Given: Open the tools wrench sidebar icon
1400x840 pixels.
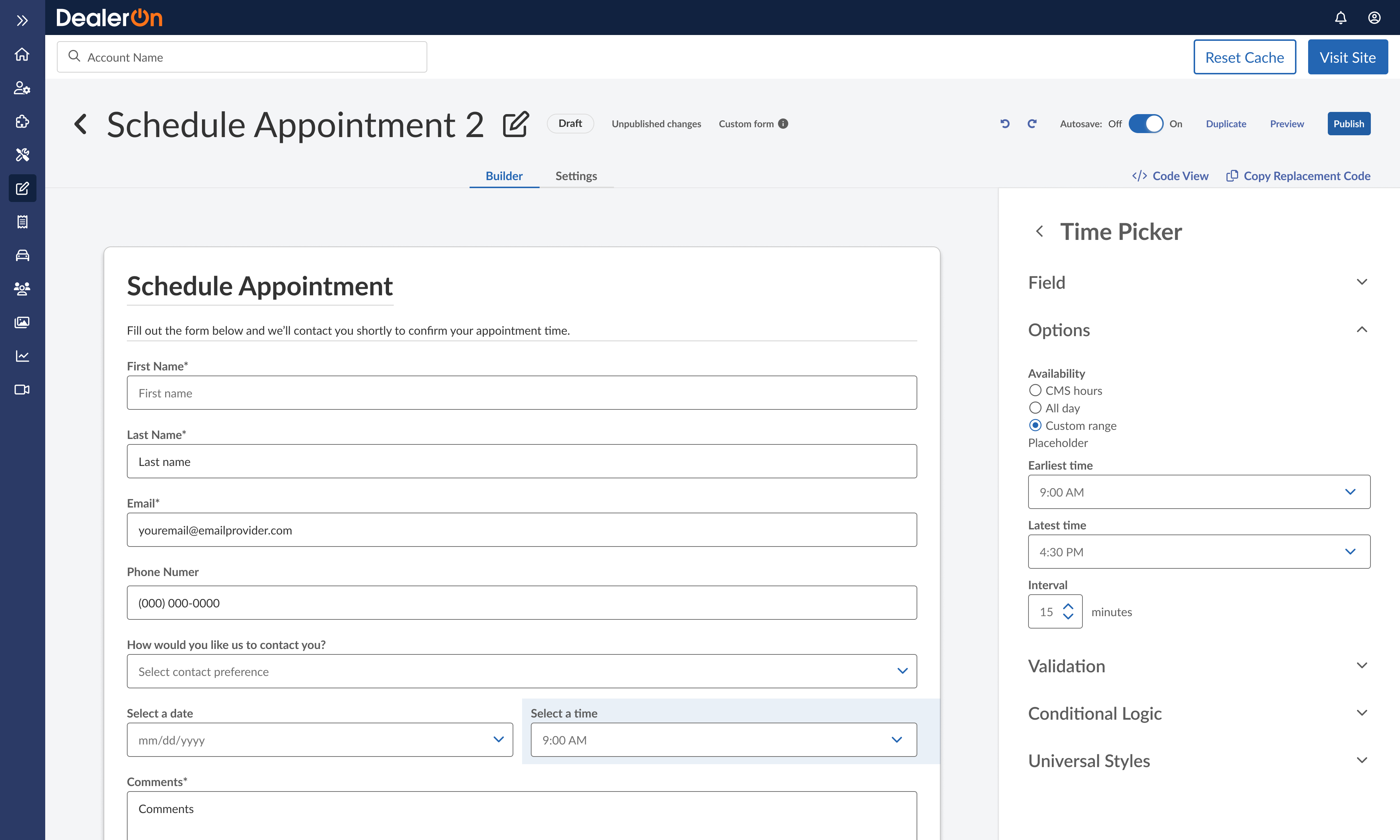Looking at the screenshot, I should coord(22,155).
